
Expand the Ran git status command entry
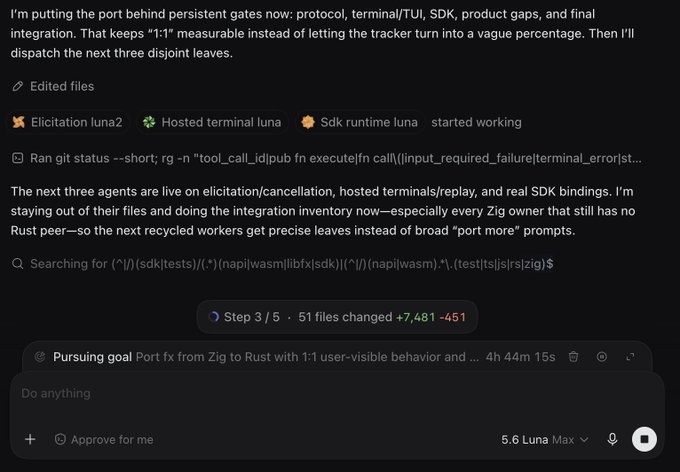point(327,158)
